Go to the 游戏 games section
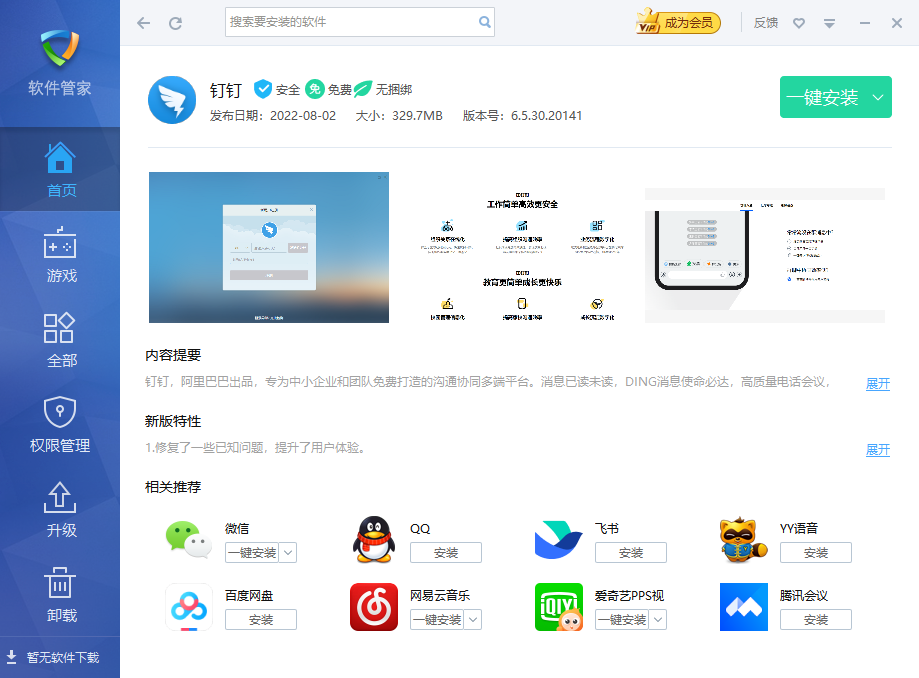Image resolution: width=919 pixels, height=678 pixels. [60, 254]
